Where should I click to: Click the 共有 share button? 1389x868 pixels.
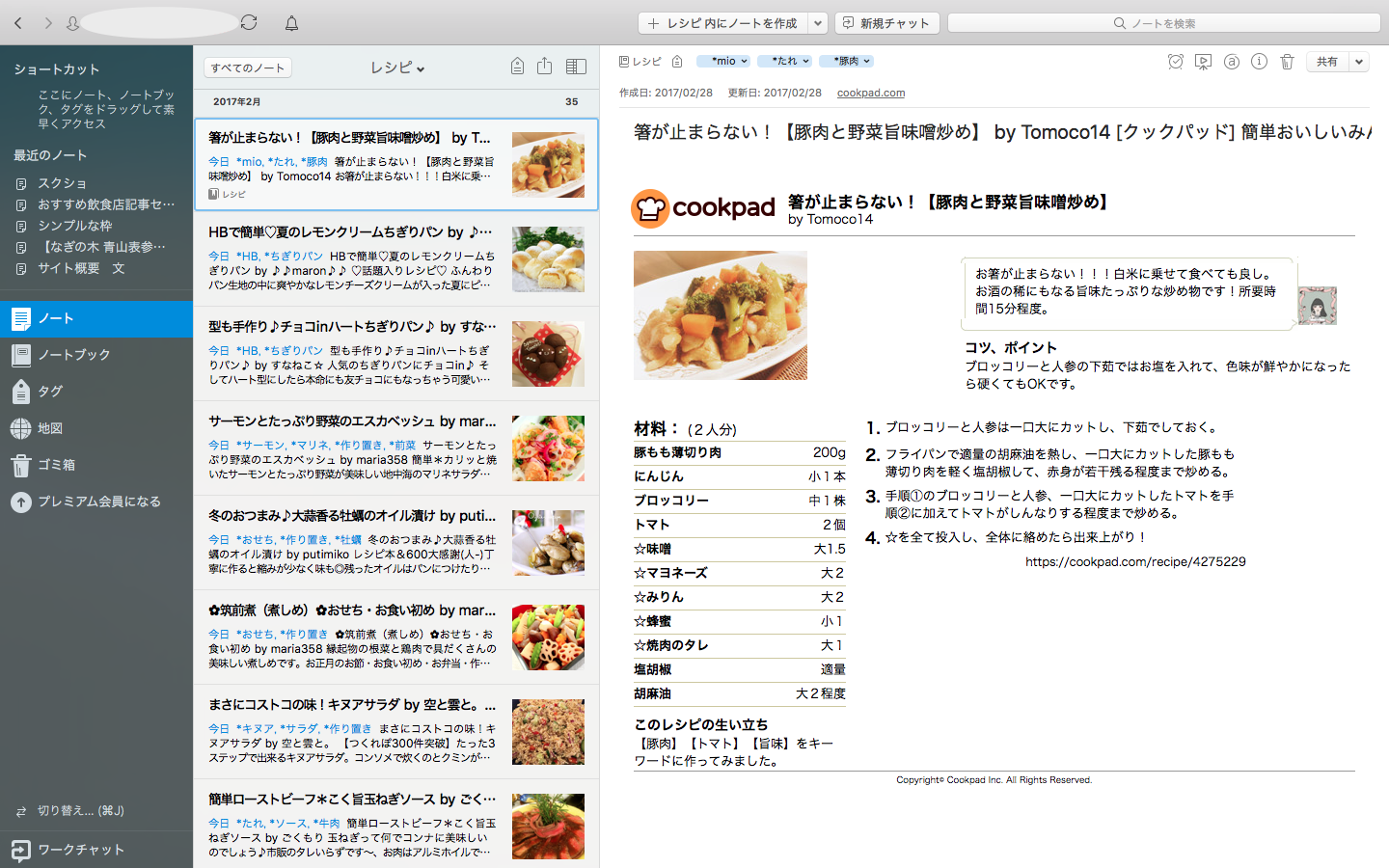click(1328, 62)
